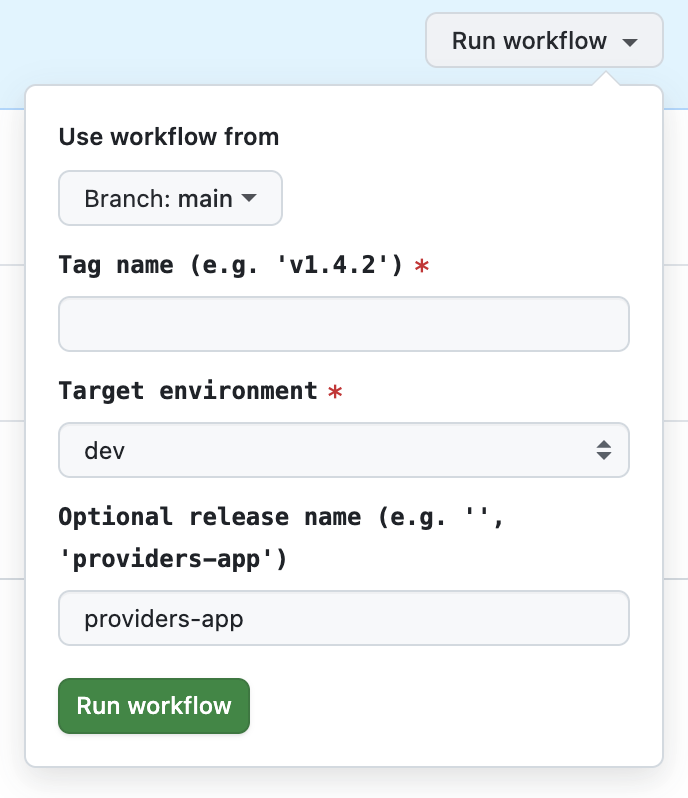Click the red asterisk beside Tag name
The height and width of the screenshot is (798, 688).
(x=422, y=267)
